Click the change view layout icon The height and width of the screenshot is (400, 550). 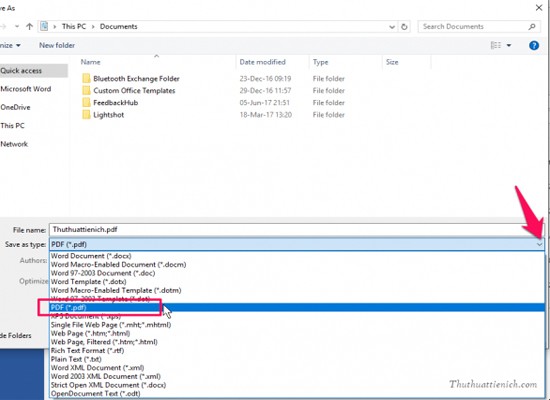click(496, 45)
